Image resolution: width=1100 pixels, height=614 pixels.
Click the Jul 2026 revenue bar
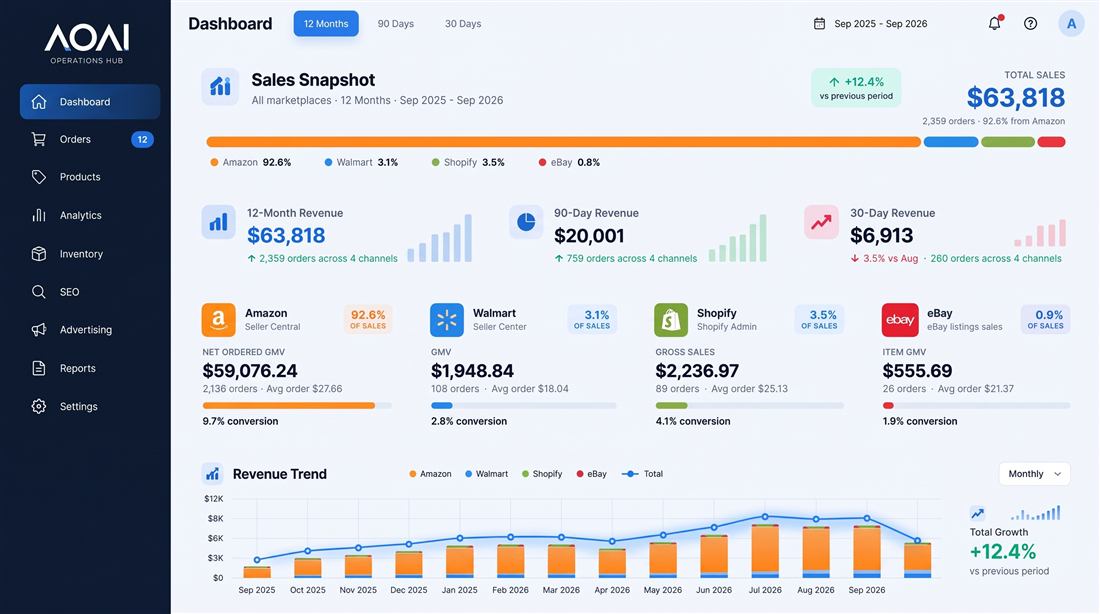(x=765, y=550)
